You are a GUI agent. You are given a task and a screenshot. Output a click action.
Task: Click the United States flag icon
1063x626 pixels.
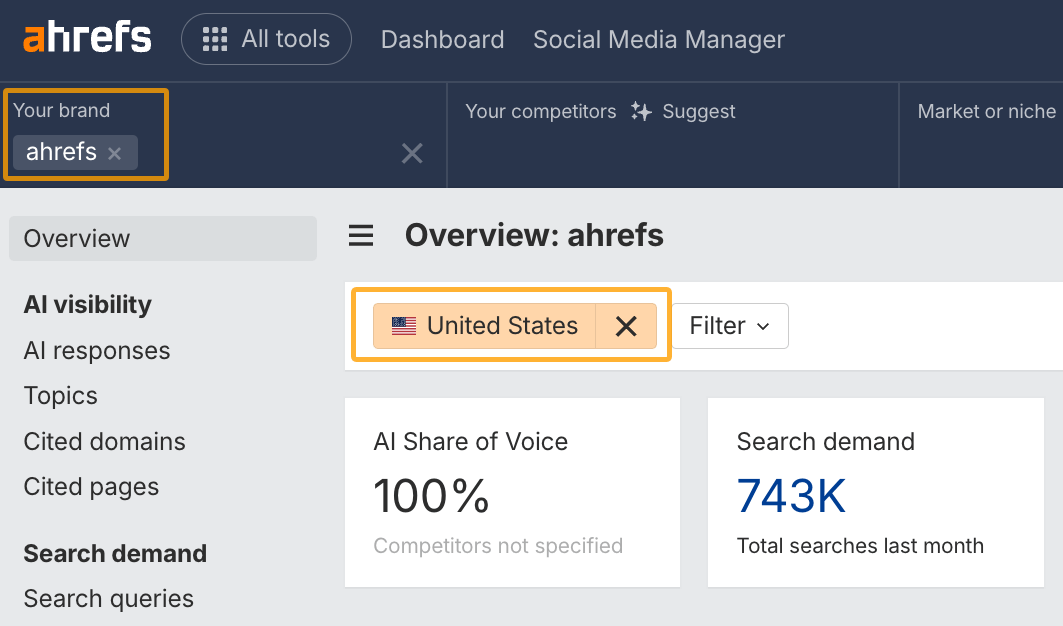(401, 325)
